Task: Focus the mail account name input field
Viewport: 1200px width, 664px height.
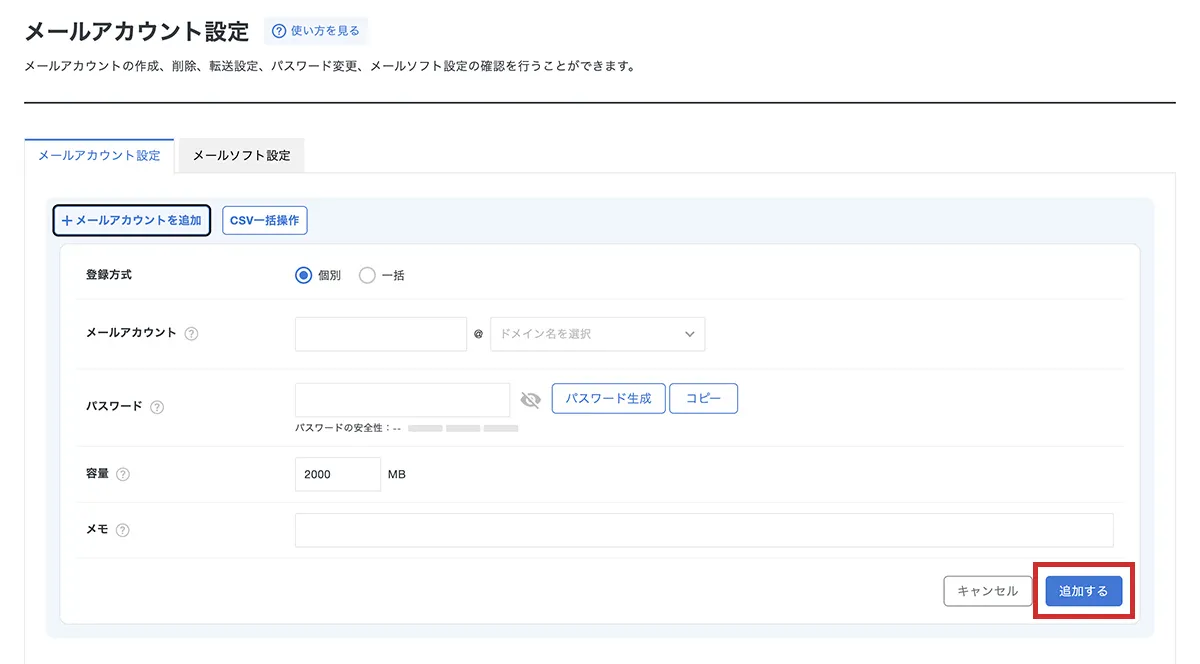Action: click(381, 334)
